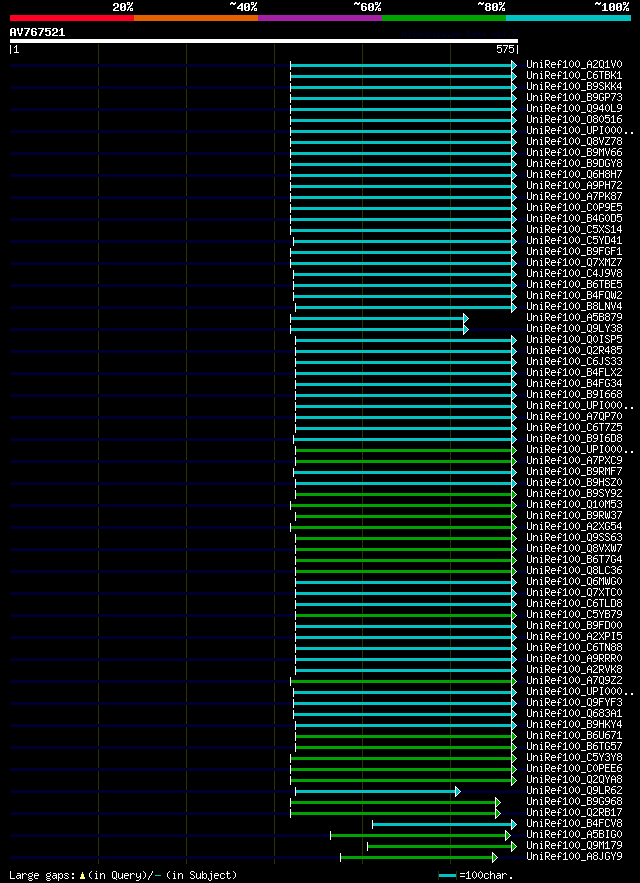This screenshot has height=883, width=640.
Task: Click the white query sequence bar
Action: 264,41
